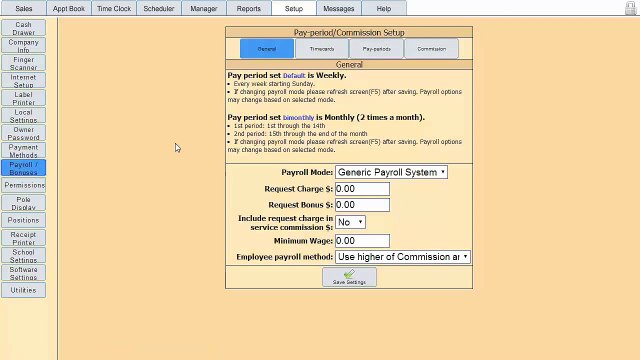Image resolution: width=640 pixels, height=360 pixels.
Task: Open Include request charge Yes/No dropdown
Action: [350, 222]
